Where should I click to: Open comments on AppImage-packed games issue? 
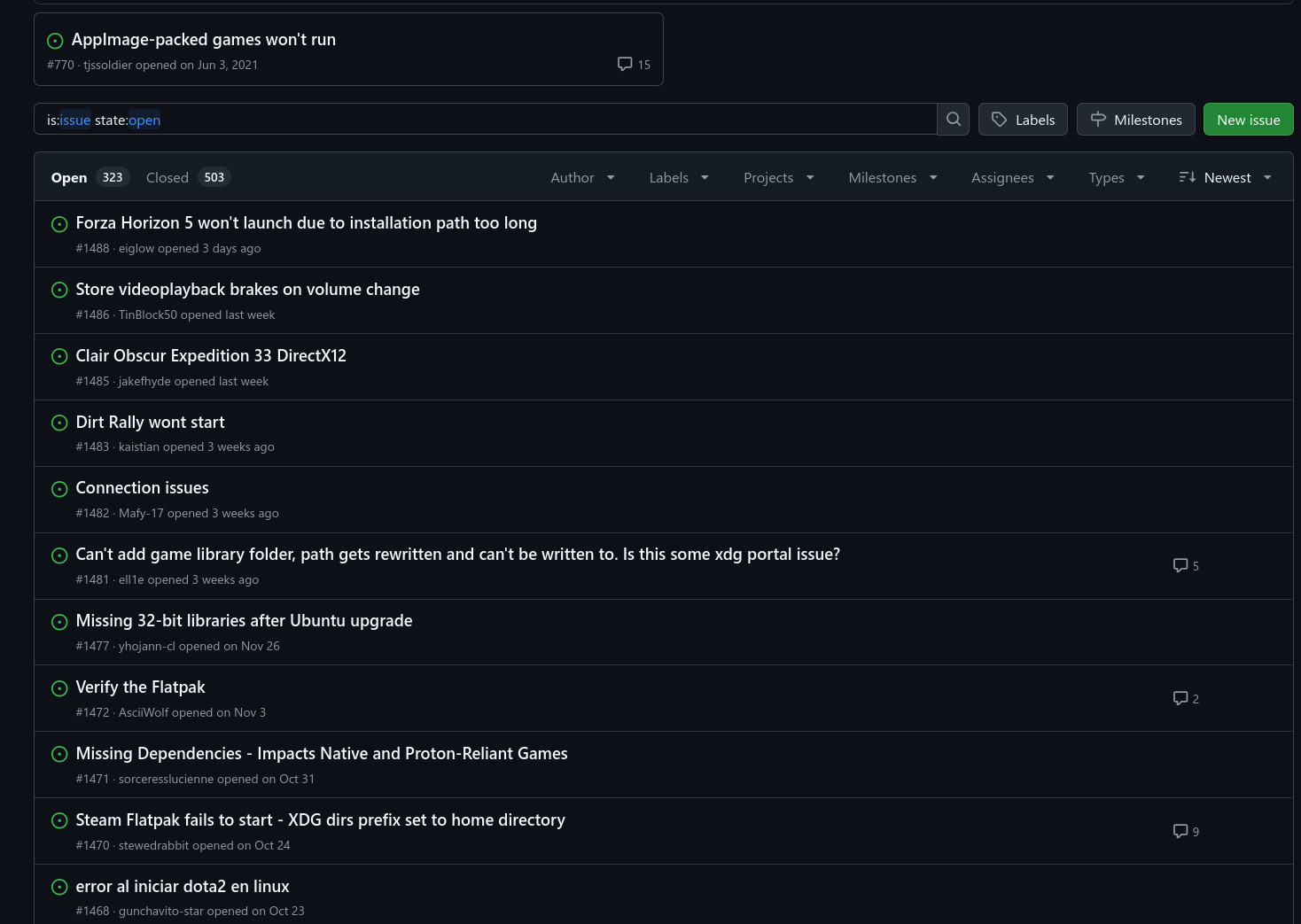pos(634,65)
